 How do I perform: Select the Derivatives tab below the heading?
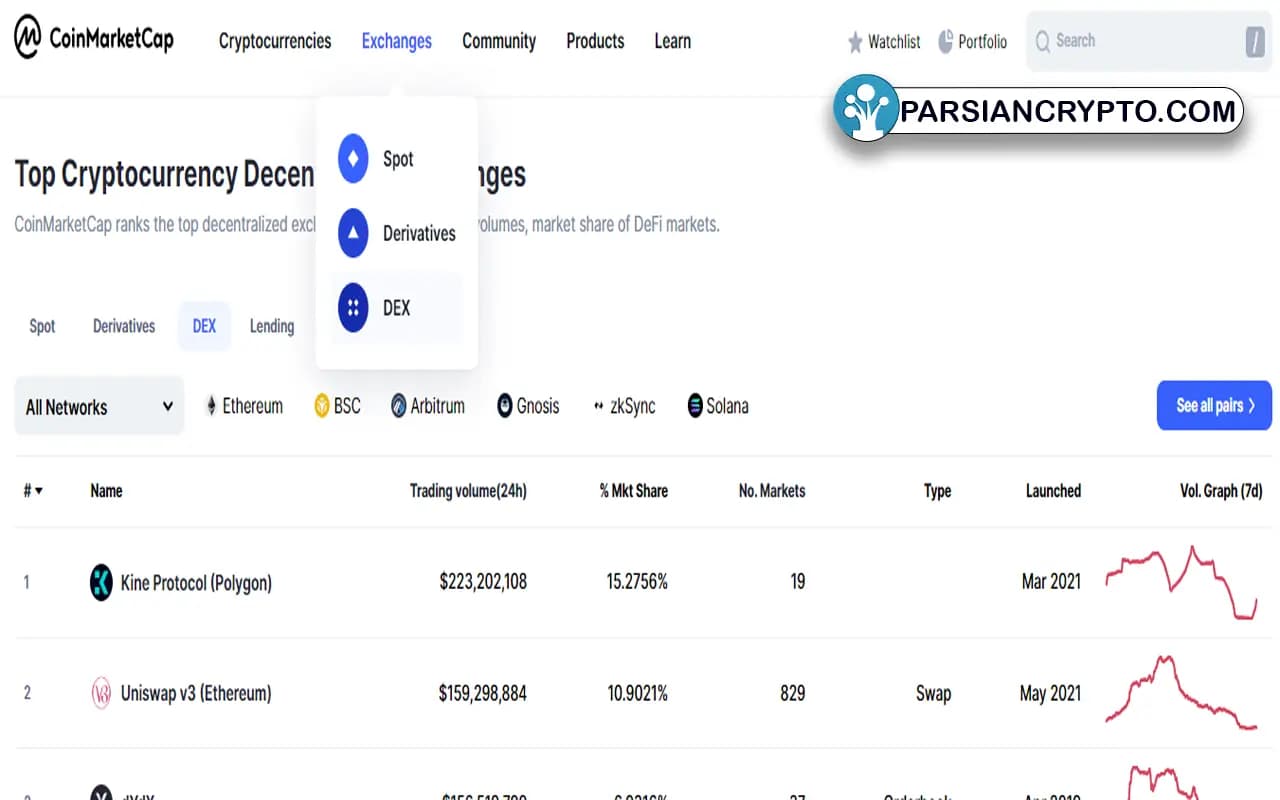(124, 326)
